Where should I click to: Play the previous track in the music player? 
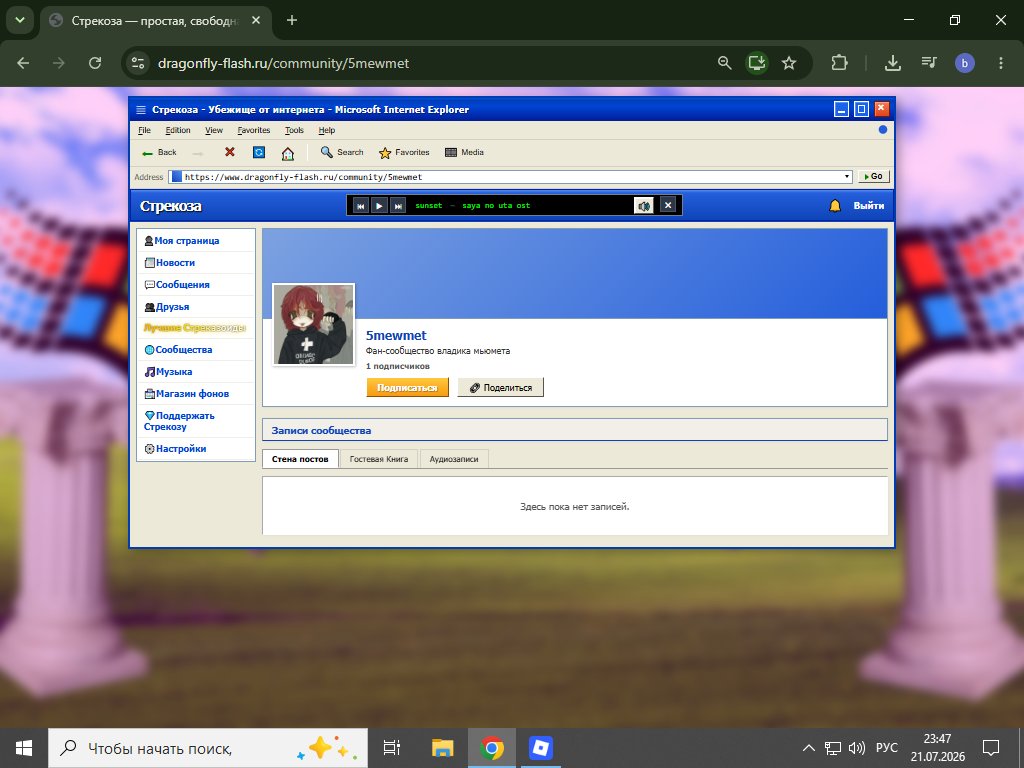point(360,206)
